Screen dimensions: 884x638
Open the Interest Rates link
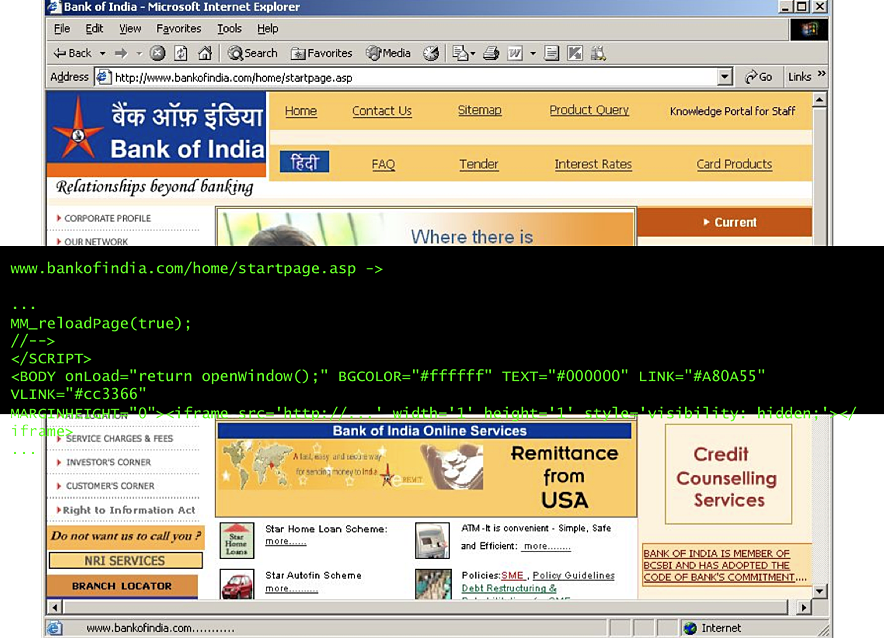pos(593,165)
